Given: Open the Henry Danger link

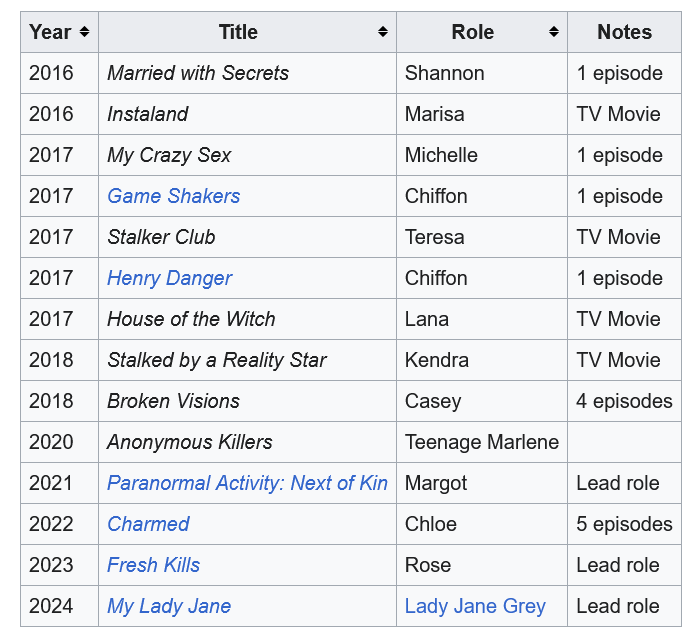Looking at the screenshot, I should point(170,278).
